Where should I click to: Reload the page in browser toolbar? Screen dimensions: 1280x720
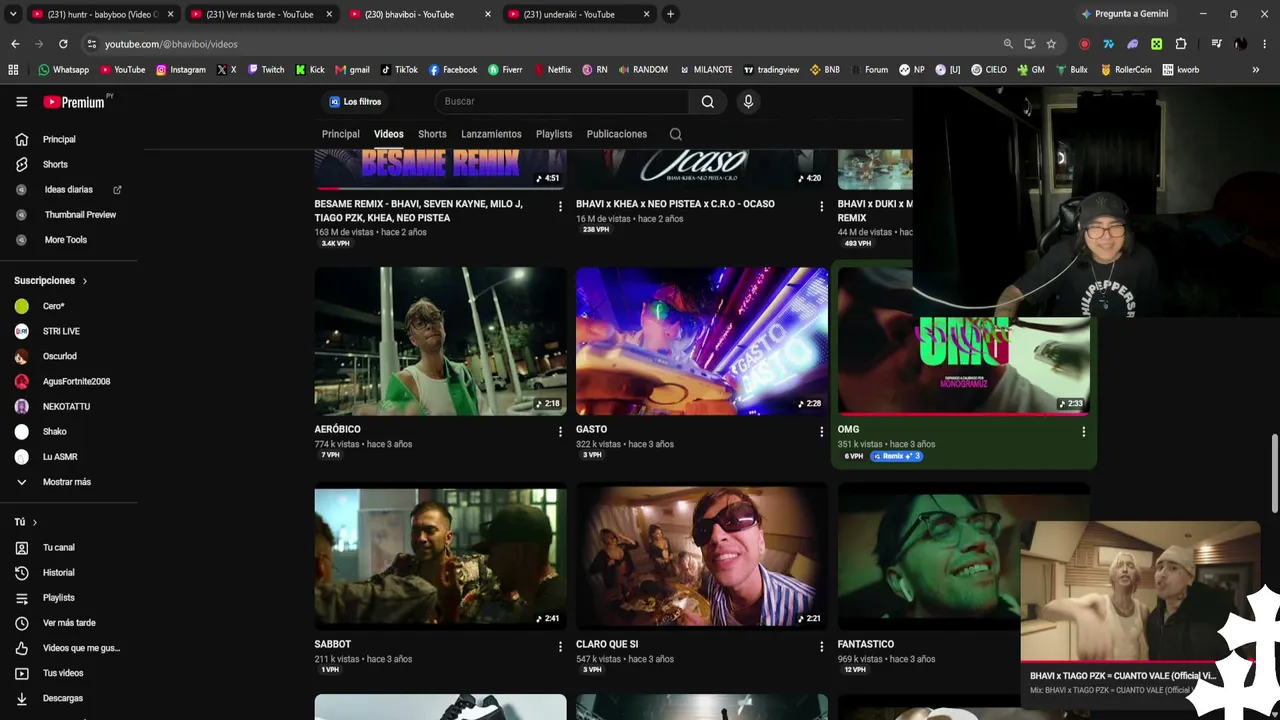coord(63,44)
